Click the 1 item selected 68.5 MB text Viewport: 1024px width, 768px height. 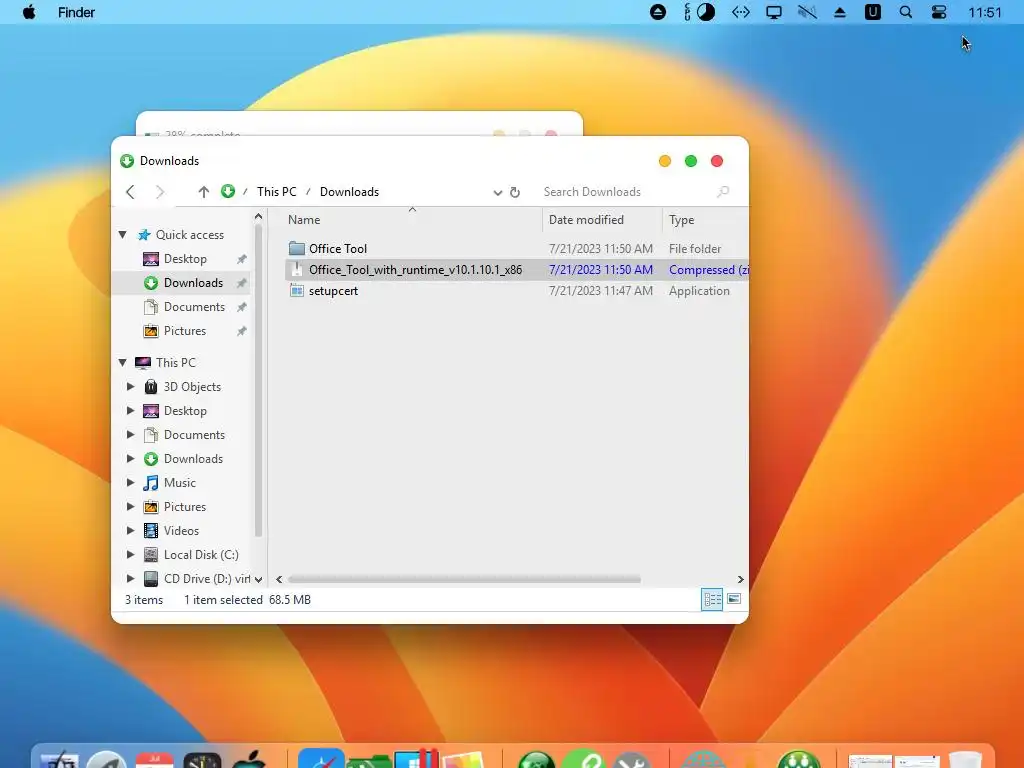[x=248, y=600]
